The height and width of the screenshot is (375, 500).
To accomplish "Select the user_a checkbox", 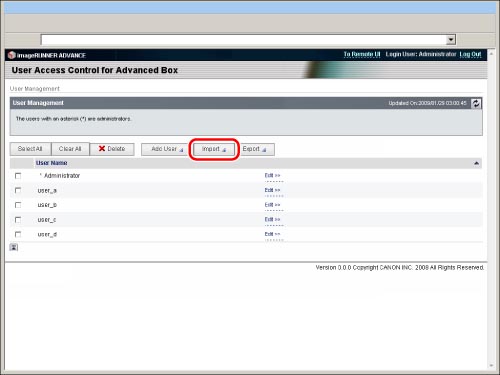I will 18,190.
